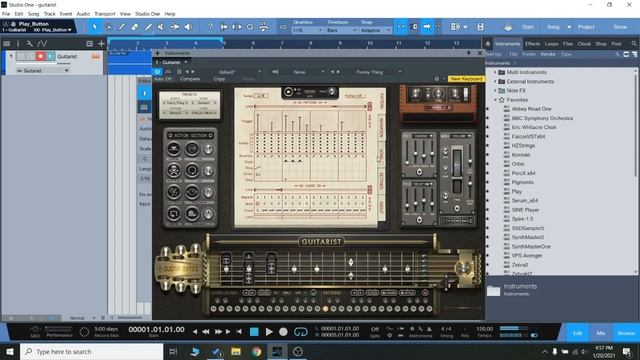Open the Snap Adaptive dropdown
This screenshot has height=360, width=640.
tap(376, 30)
